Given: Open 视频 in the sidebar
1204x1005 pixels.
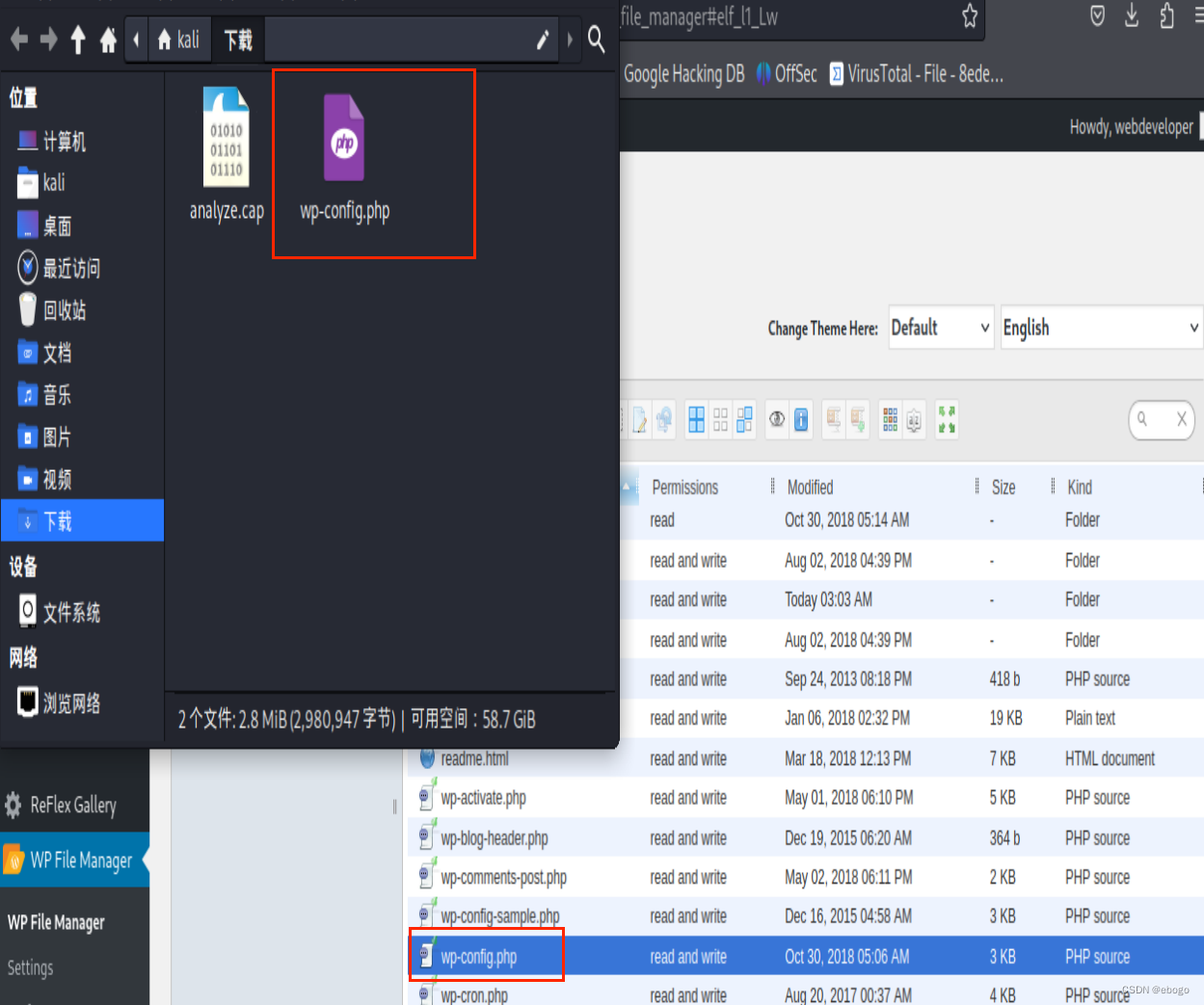Looking at the screenshot, I should click(x=44, y=479).
